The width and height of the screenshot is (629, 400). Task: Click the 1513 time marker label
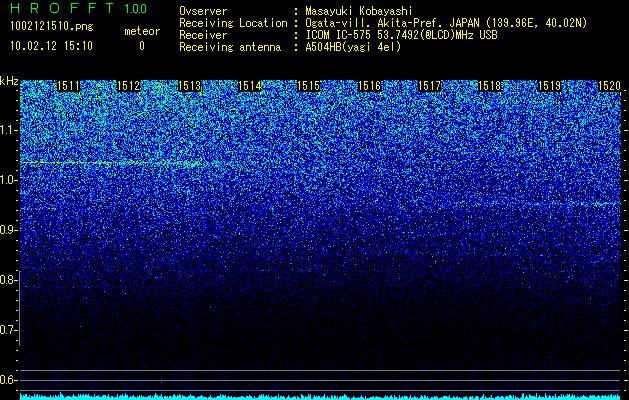(x=189, y=86)
